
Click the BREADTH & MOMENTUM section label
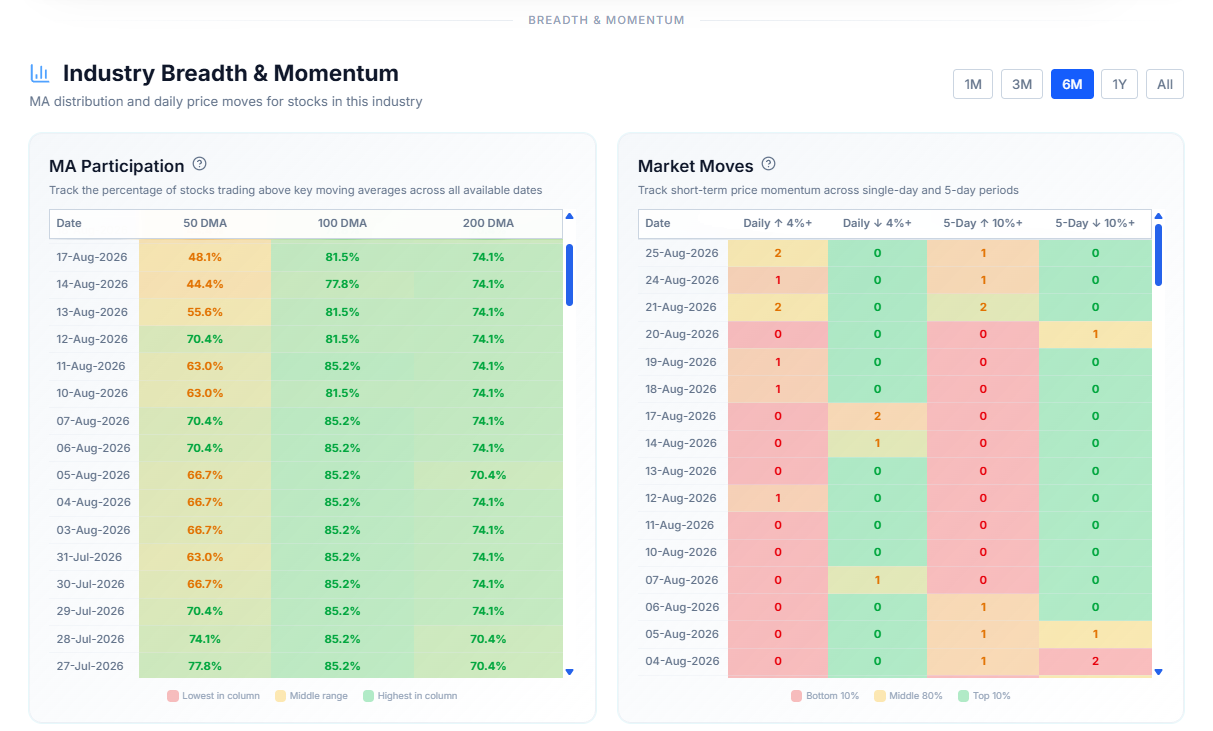pos(606,20)
